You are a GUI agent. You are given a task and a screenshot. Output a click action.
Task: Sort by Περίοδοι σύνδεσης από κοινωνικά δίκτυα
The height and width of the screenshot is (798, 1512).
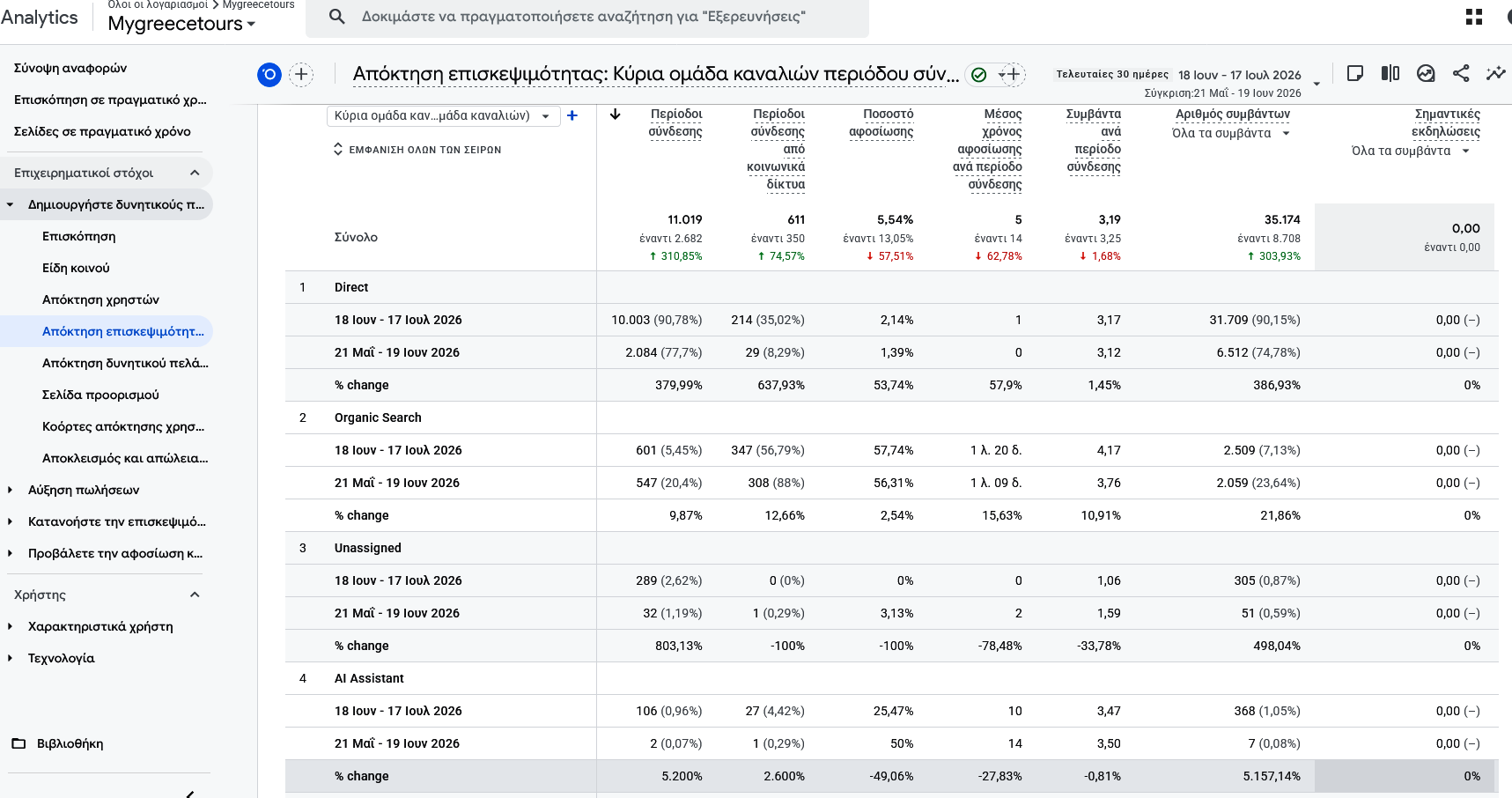(x=776, y=149)
